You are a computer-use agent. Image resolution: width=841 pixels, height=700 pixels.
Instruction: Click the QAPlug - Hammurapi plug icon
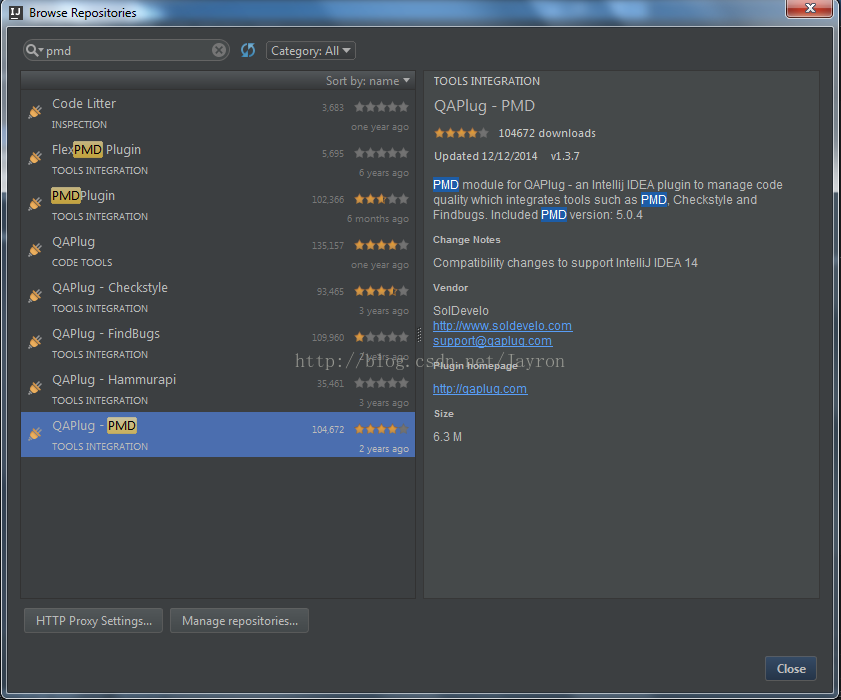35,388
